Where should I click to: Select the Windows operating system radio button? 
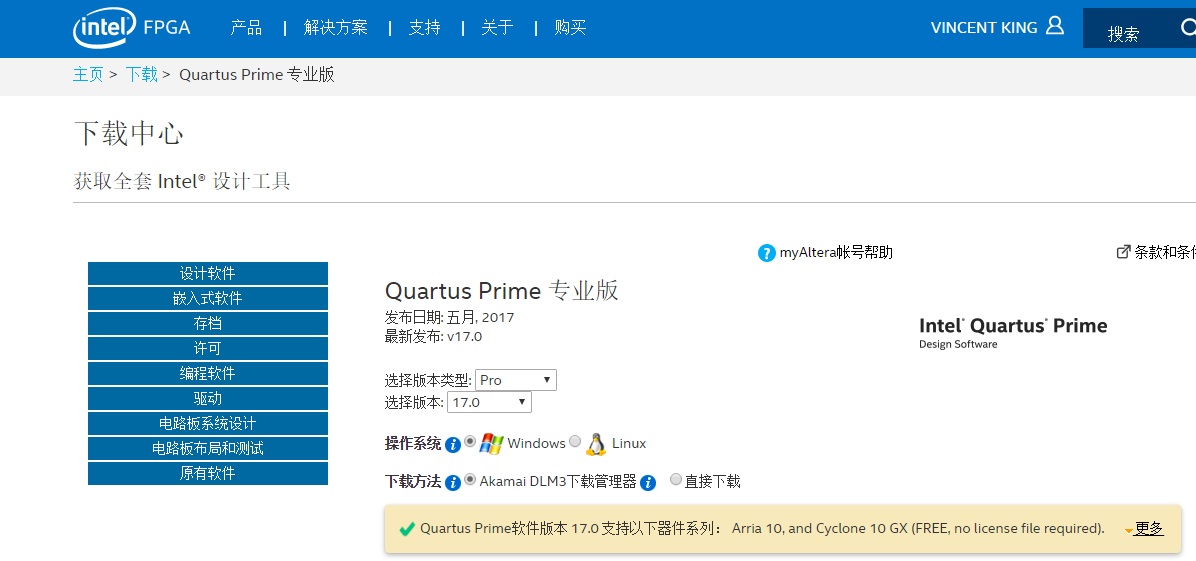pyautogui.click(x=470, y=441)
